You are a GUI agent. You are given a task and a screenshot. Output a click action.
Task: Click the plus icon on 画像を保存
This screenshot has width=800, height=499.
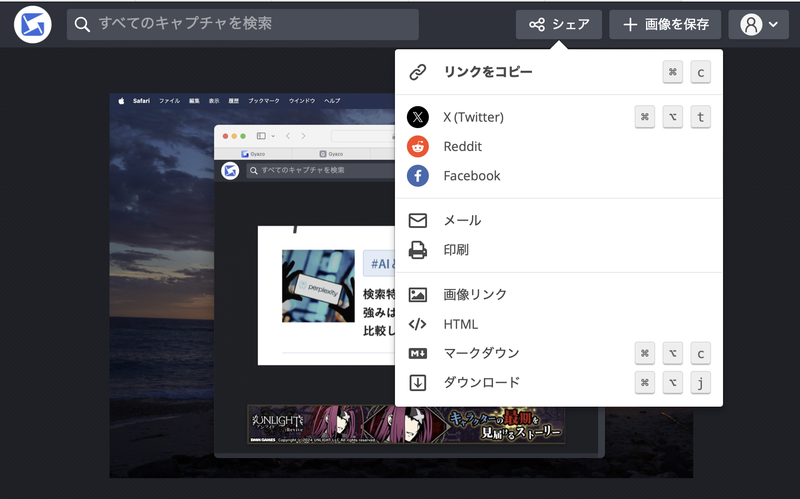[630, 24]
